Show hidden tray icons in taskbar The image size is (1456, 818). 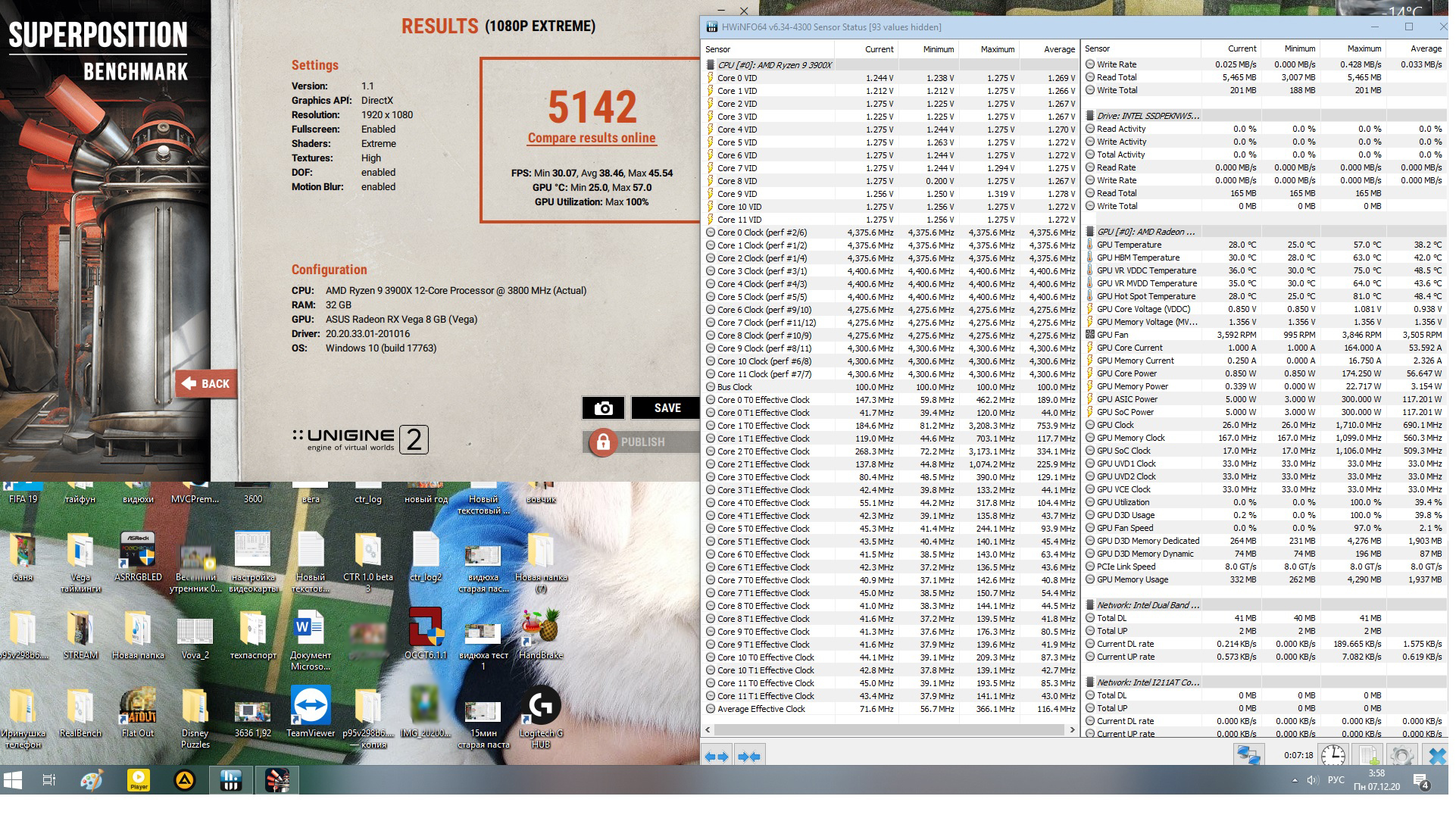(x=1295, y=780)
